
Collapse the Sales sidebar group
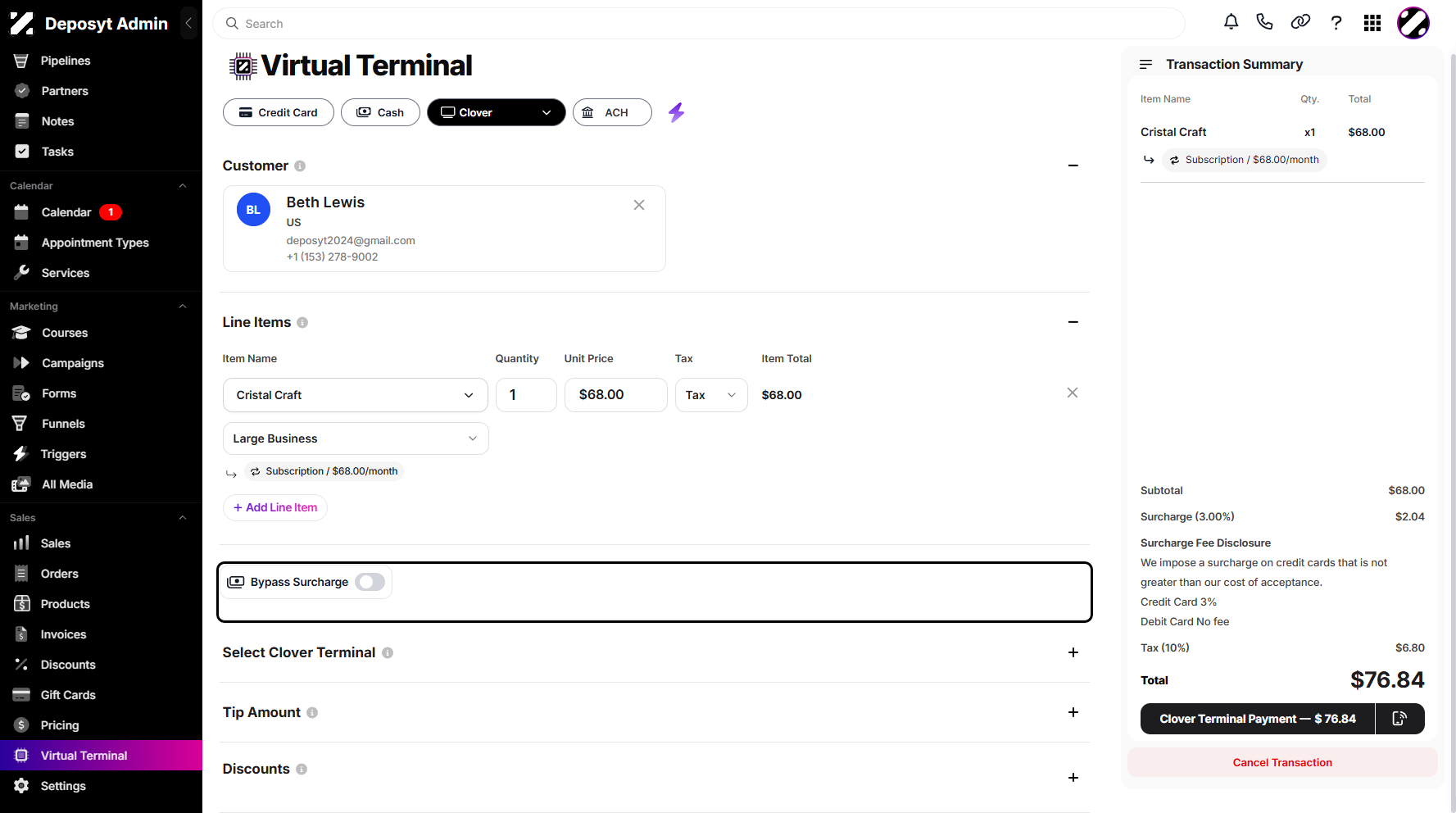[x=183, y=518]
